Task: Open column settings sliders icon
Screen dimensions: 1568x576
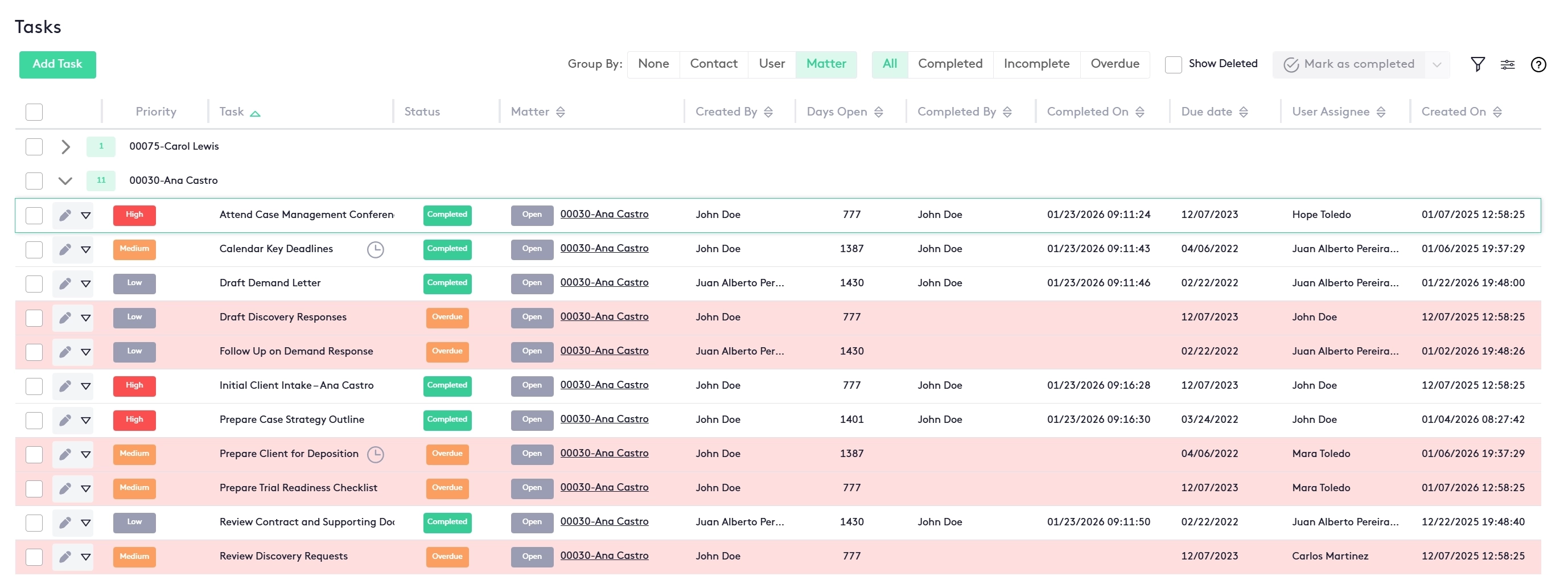Action: 1507,64
